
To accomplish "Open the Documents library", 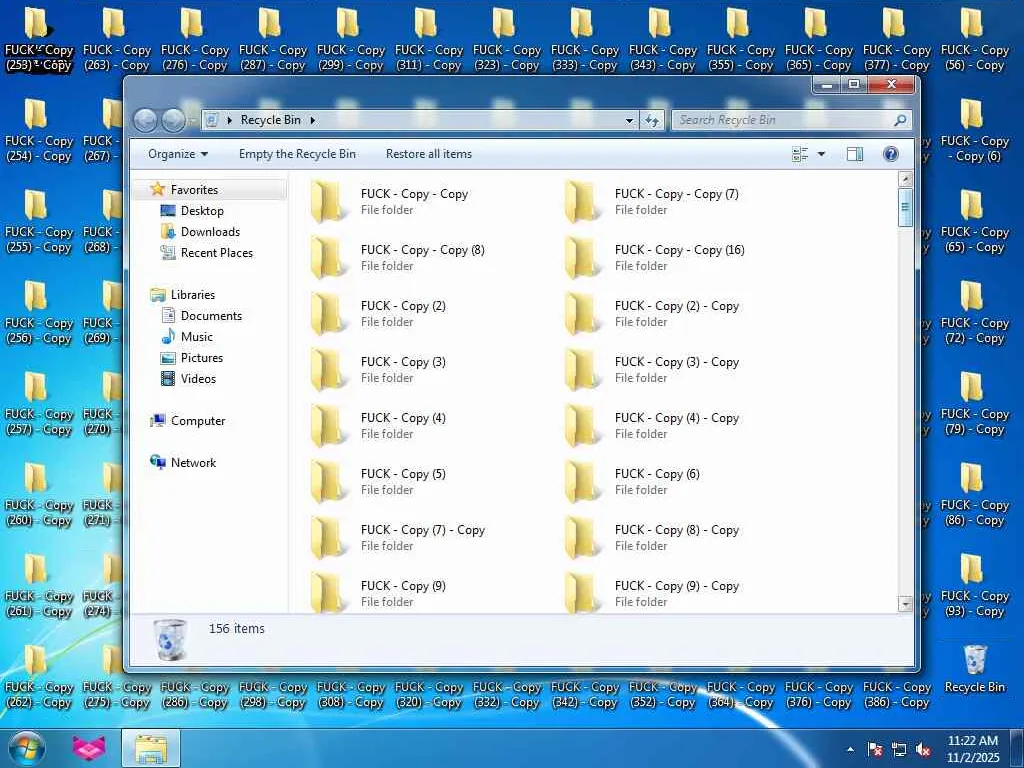I will coord(211,315).
